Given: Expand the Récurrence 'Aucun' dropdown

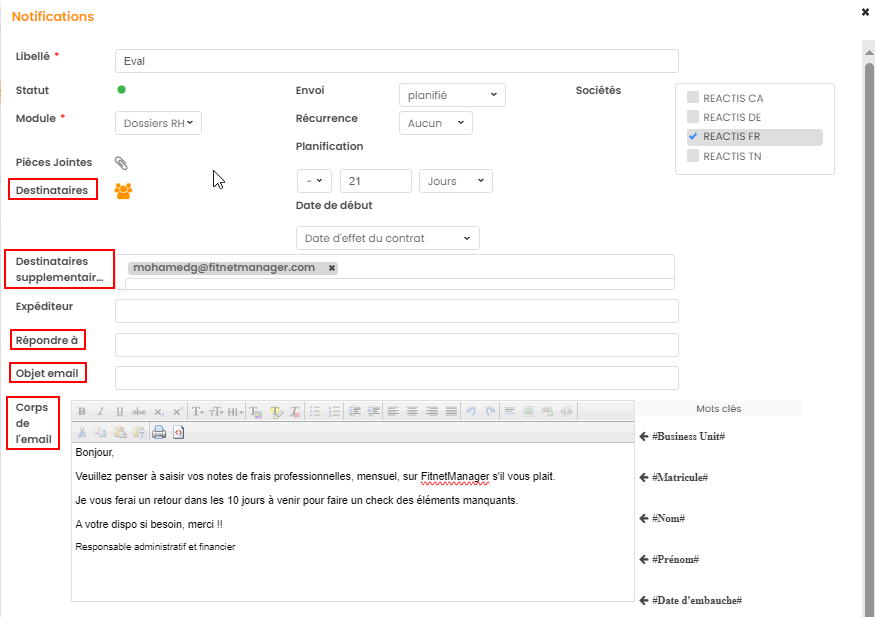Looking at the screenshot, I should click(x=436, y=123).
